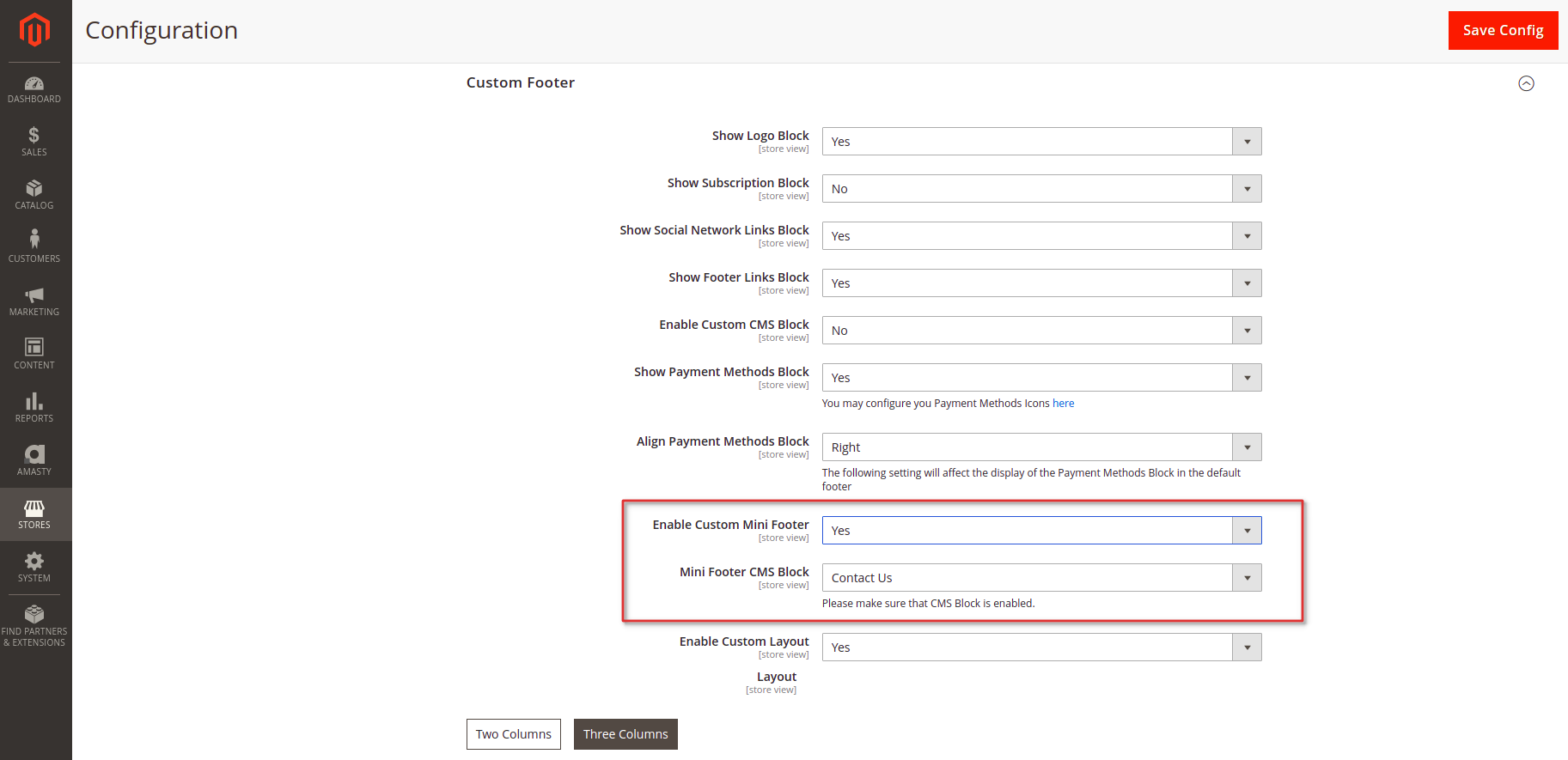Screen dimensions: 1568x760
Task: Open the Enable Custom Layout dropdown
Action: pos(1041,648)
